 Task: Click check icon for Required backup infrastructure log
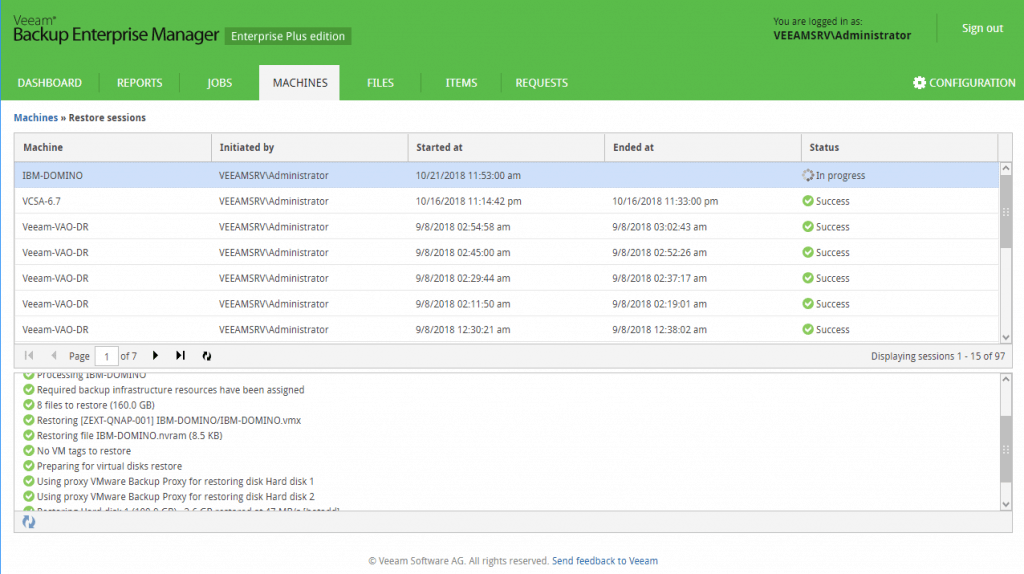(x=29, y=389)
